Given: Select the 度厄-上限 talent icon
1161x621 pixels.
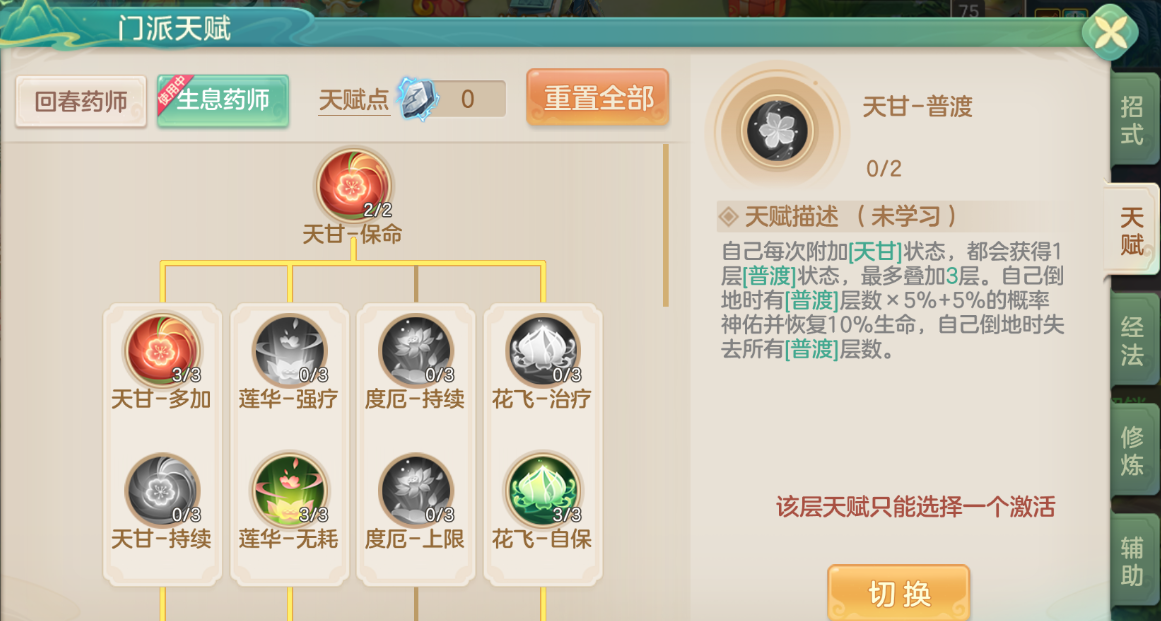Looking at the screenshot, I should tap(415, 490).
